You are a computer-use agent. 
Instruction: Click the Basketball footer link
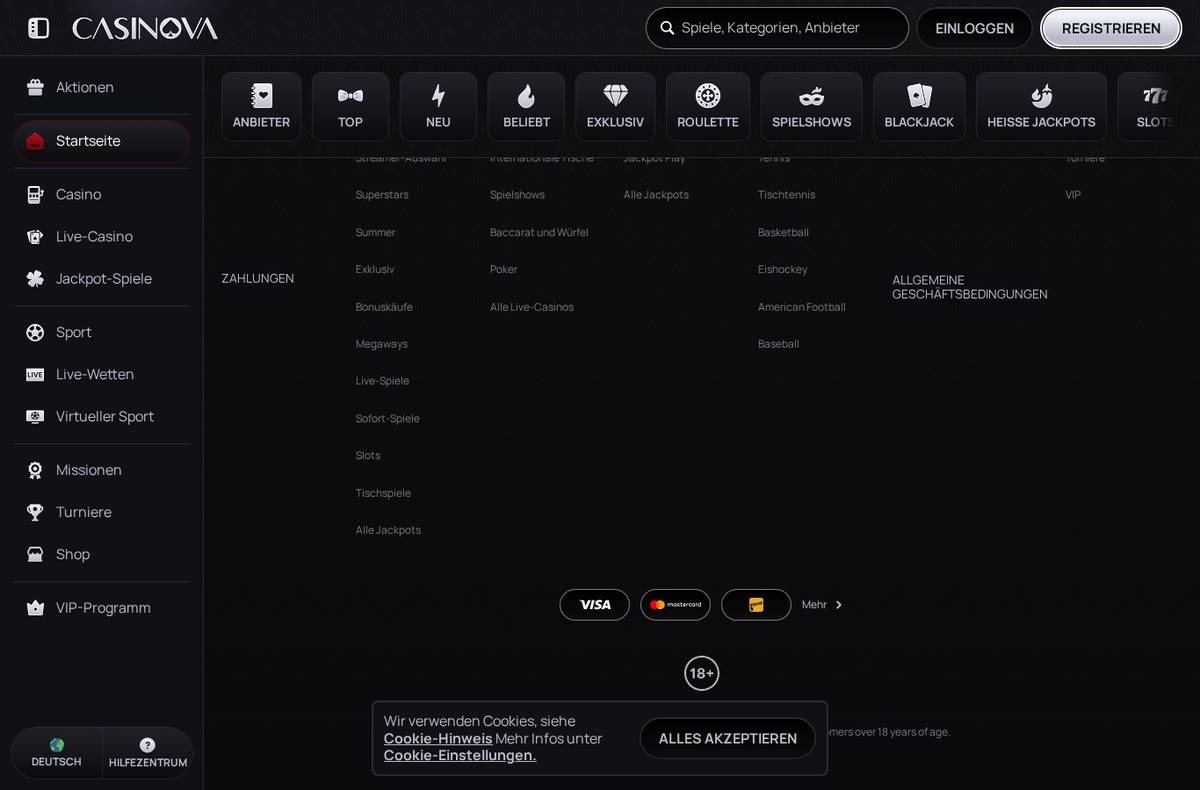(783, 232)
